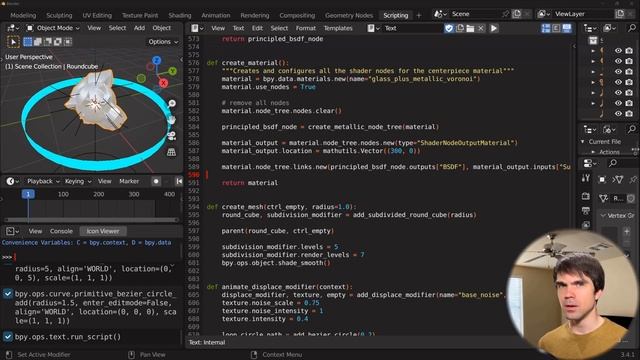Open Marker menu in timeline
The height and width of the screenshot is (360, 640).
click(129, 181)
